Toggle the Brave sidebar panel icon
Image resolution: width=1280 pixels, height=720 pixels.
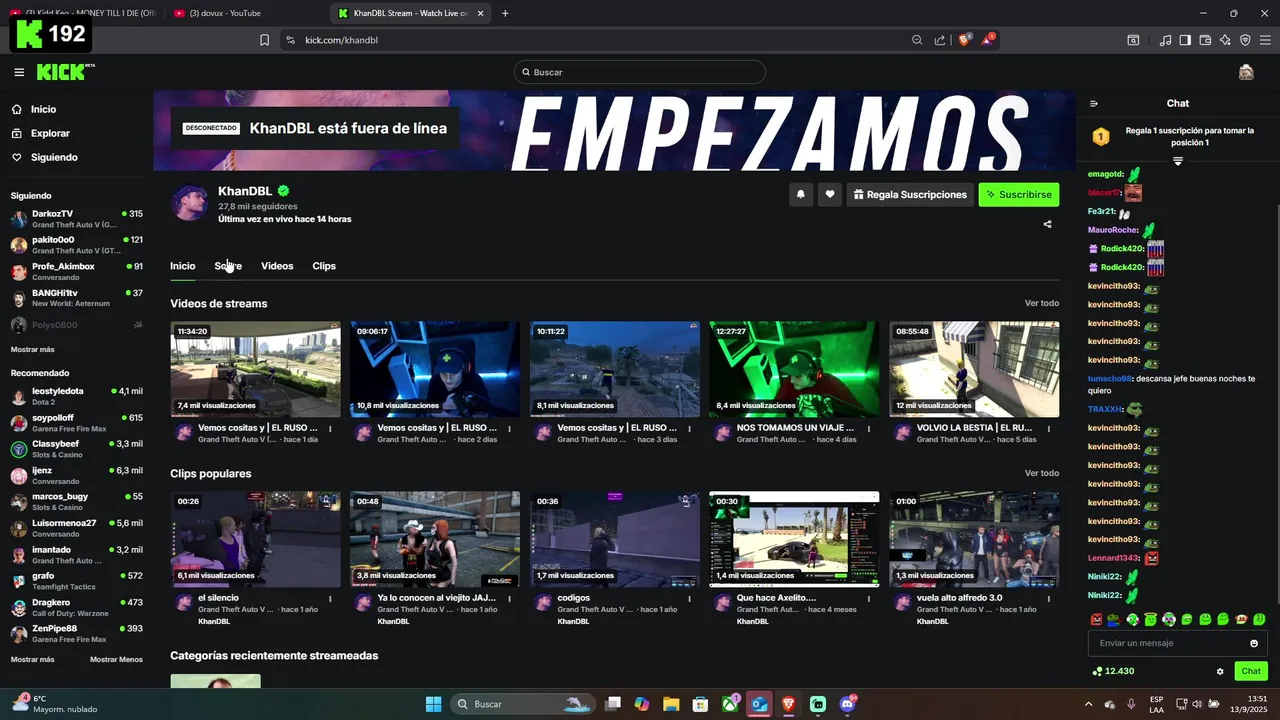[x=1185, y=40]
